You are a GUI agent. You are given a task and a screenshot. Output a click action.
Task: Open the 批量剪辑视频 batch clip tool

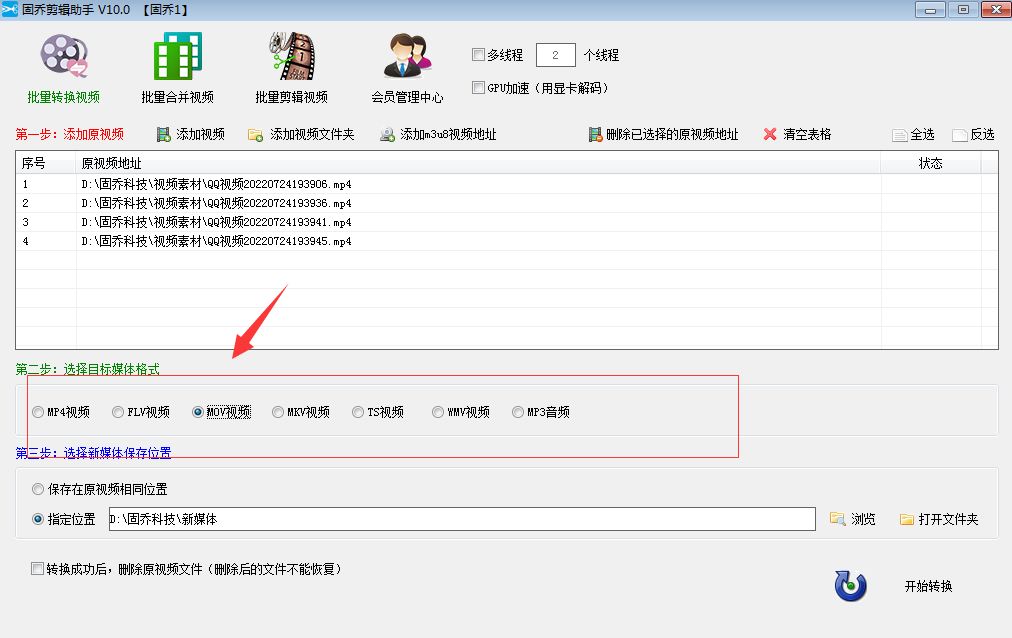click(292, 68)
